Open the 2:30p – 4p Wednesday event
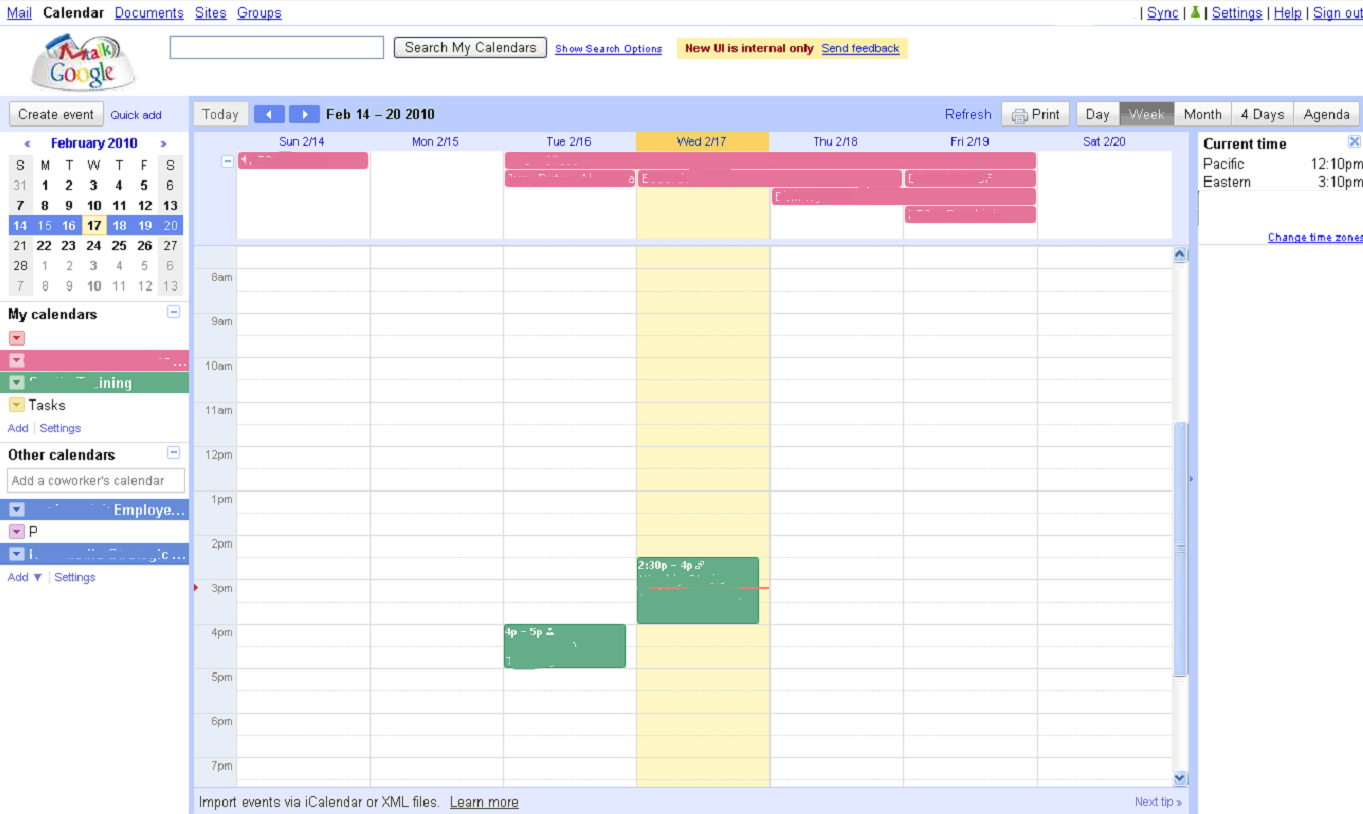The height and width of the screenshot is (814, 1363). point(698,590)
